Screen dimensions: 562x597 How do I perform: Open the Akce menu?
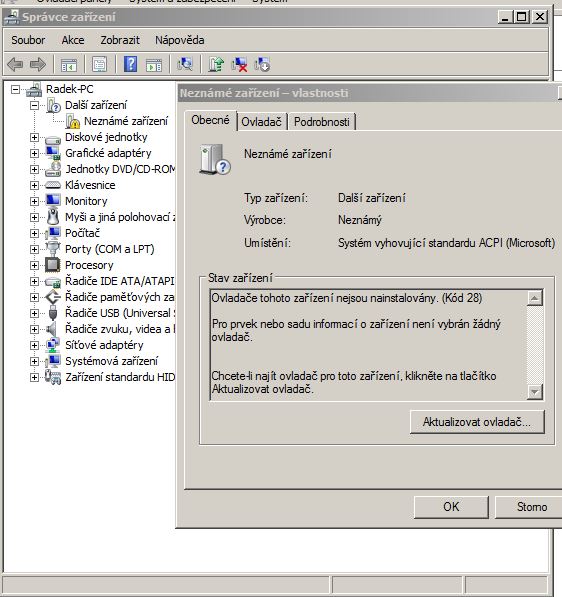click(73, 40)
